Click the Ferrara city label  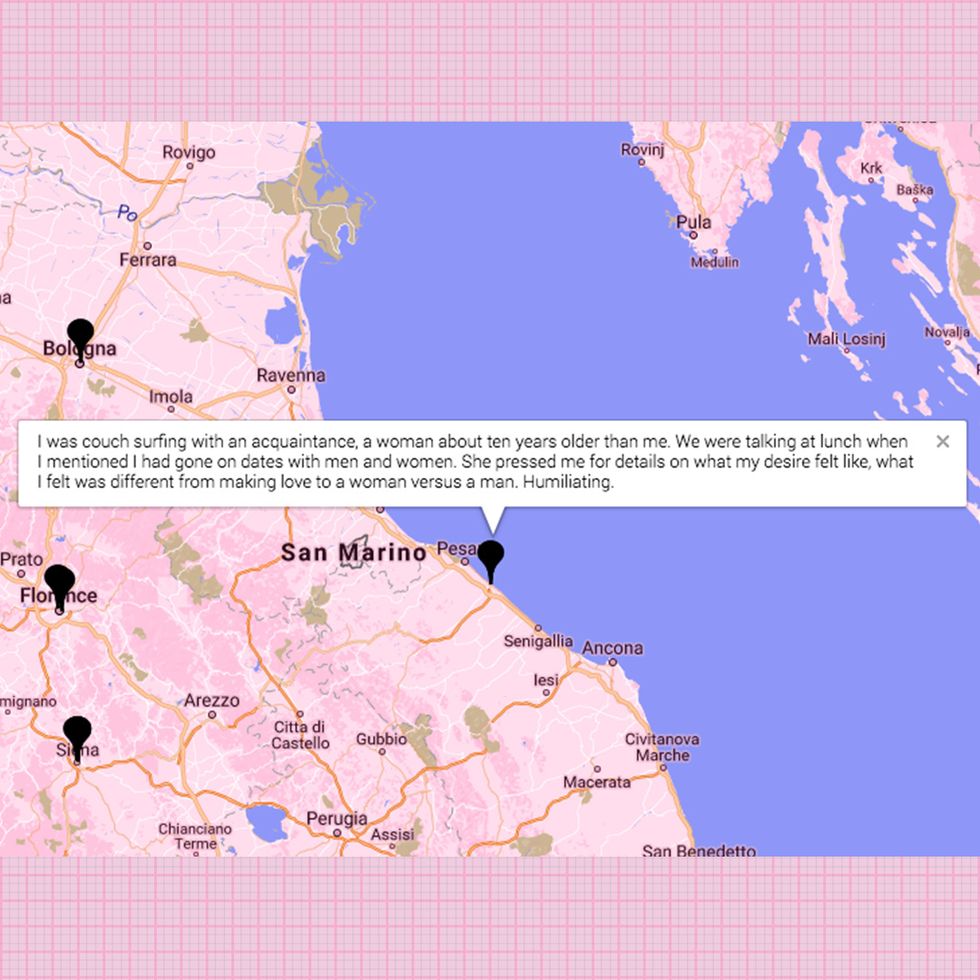click(148, 260)
